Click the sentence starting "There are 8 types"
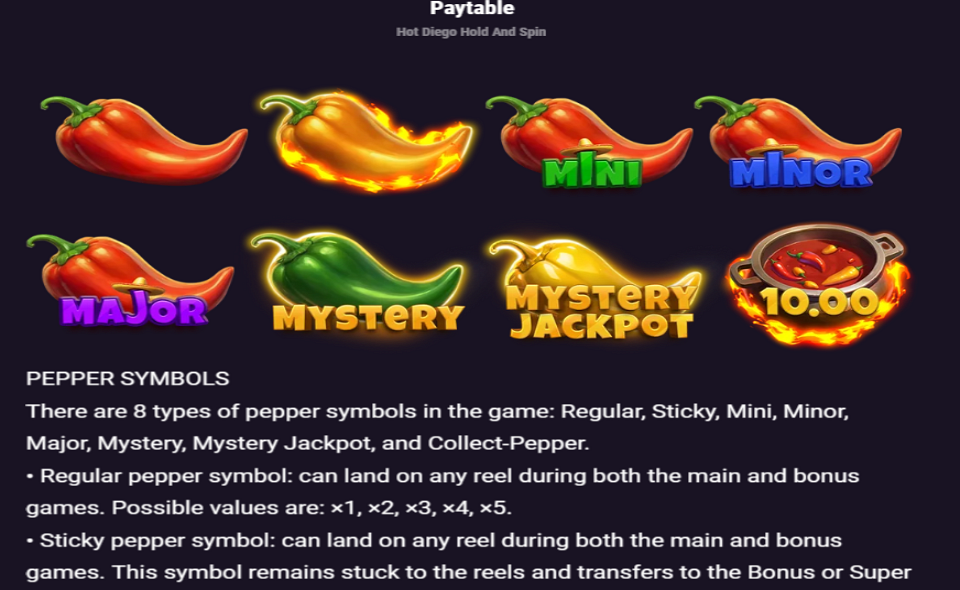 tap(437, 427)
